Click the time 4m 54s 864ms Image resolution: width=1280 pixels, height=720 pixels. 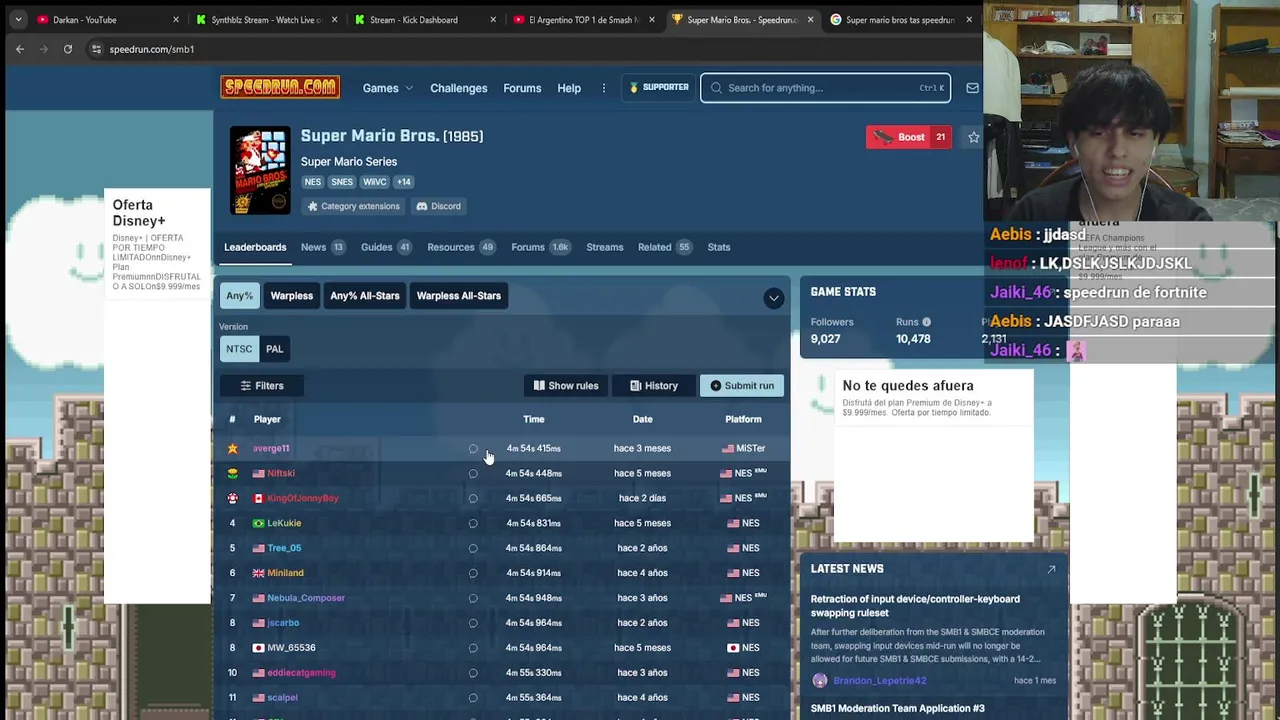pos(534,548)
